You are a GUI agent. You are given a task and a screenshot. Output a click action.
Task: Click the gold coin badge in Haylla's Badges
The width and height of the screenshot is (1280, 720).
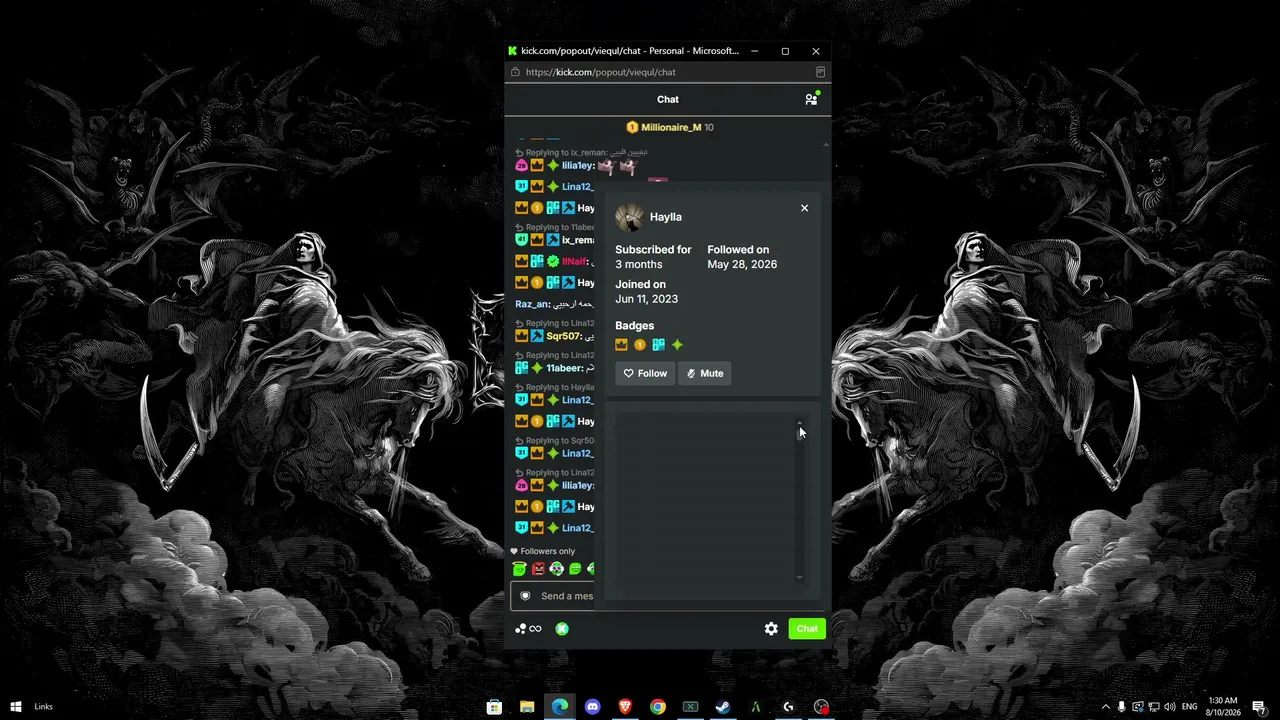640,345
